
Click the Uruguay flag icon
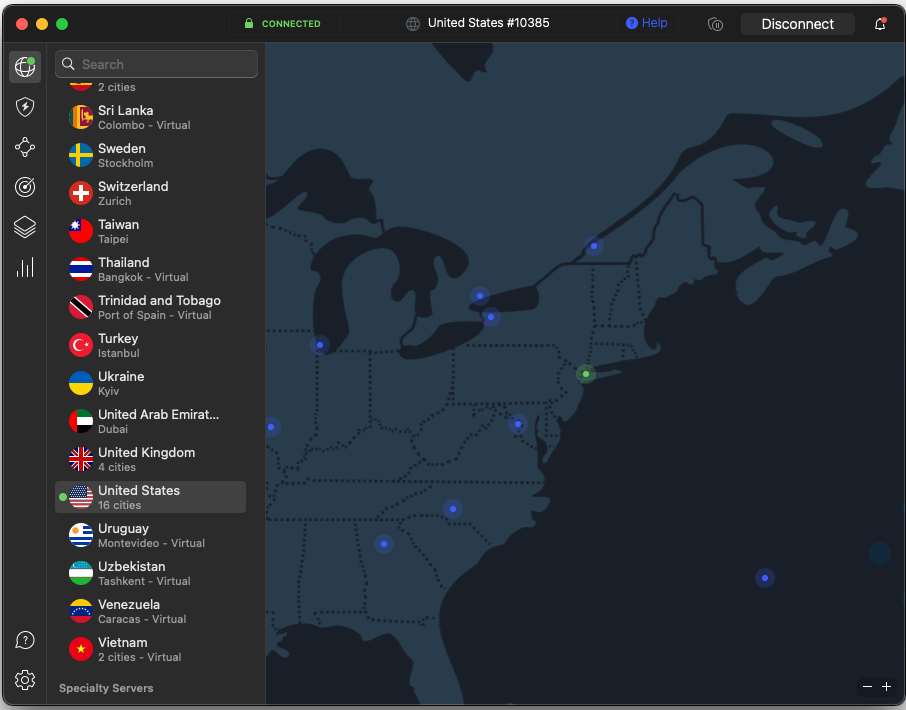tap(81, 535)
